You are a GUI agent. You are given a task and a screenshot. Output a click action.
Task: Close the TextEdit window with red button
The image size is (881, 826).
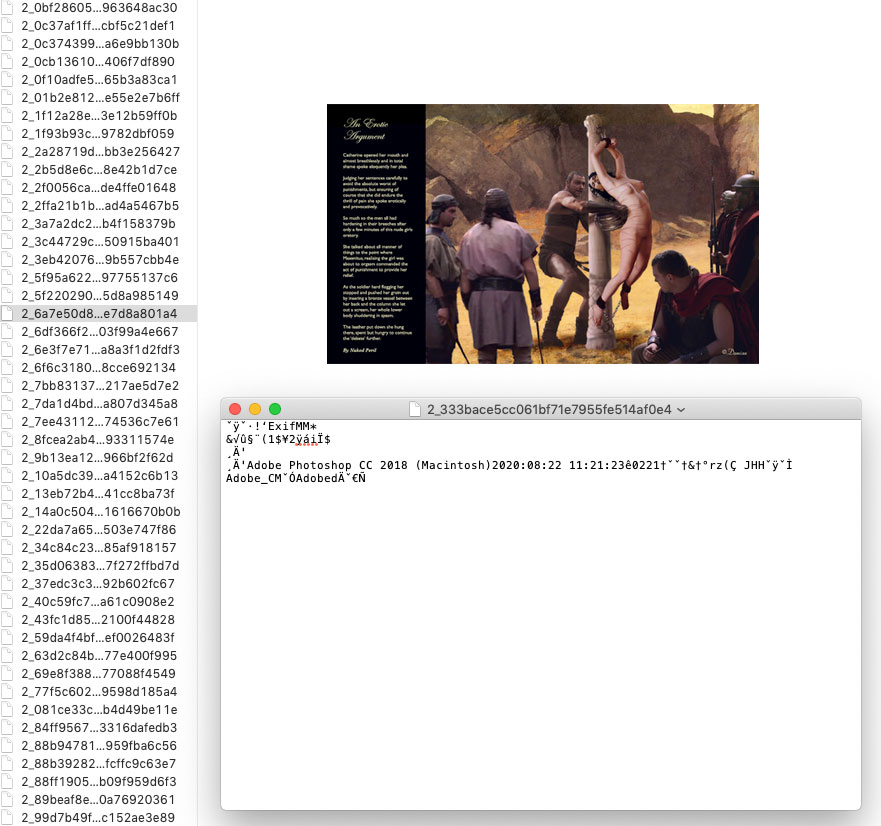coord(235,409)
